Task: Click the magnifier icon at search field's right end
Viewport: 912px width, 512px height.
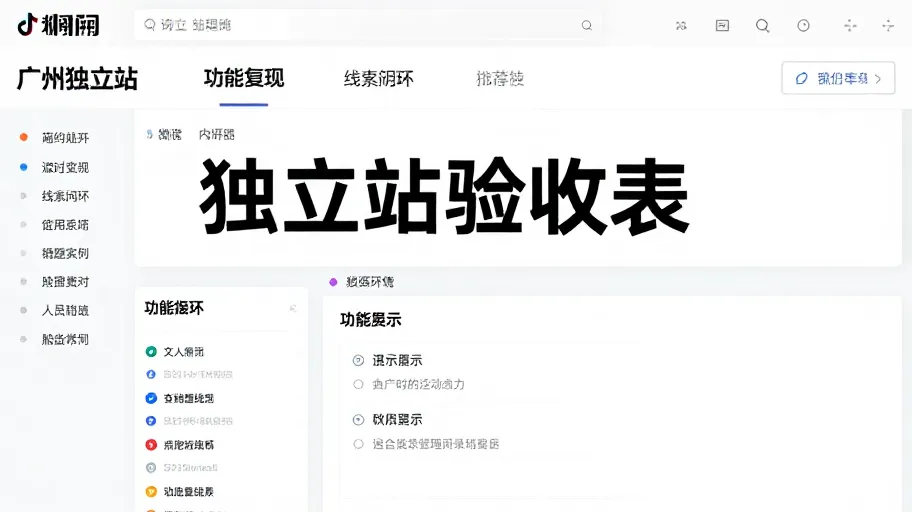Action: point(586,25)
